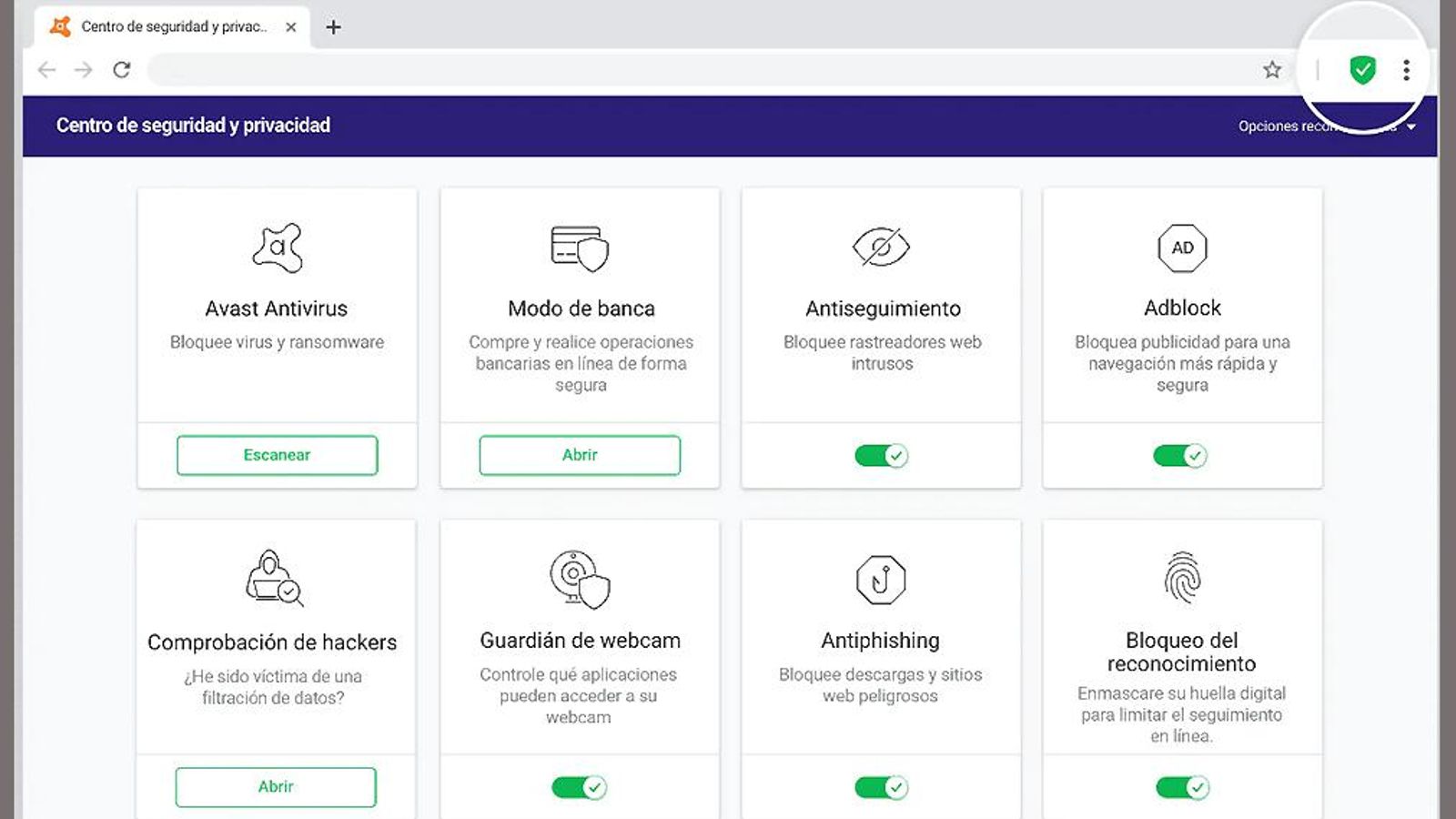Viewport: 1456px width, 819px height.
Task: Open a new browser tab
Action: click(334, 26)
